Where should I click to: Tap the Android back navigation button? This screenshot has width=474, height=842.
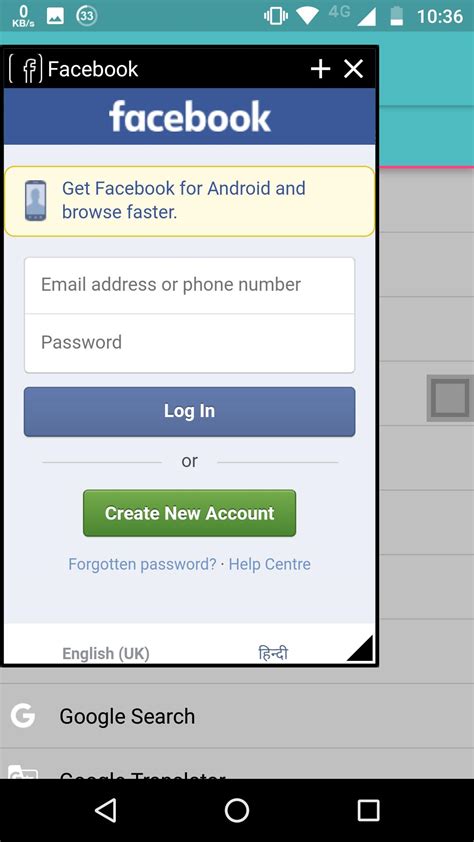[105, 810]
